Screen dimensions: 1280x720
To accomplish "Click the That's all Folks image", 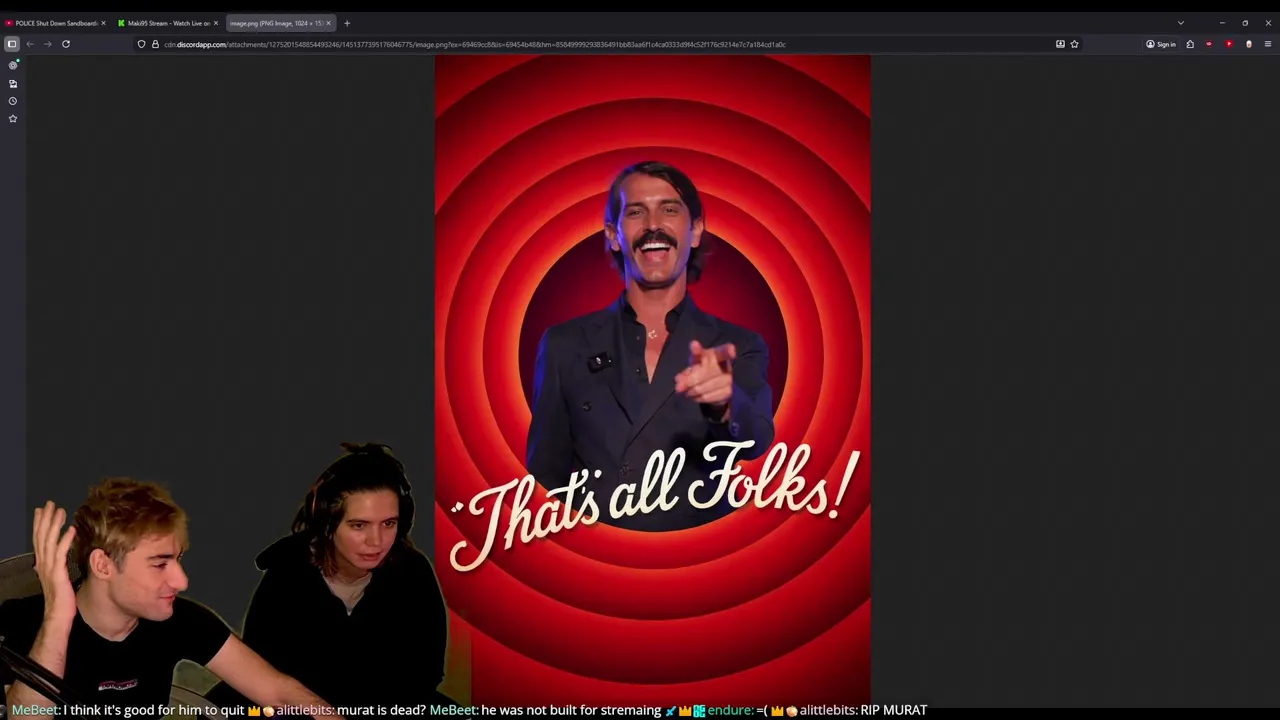I will point(653,380).
